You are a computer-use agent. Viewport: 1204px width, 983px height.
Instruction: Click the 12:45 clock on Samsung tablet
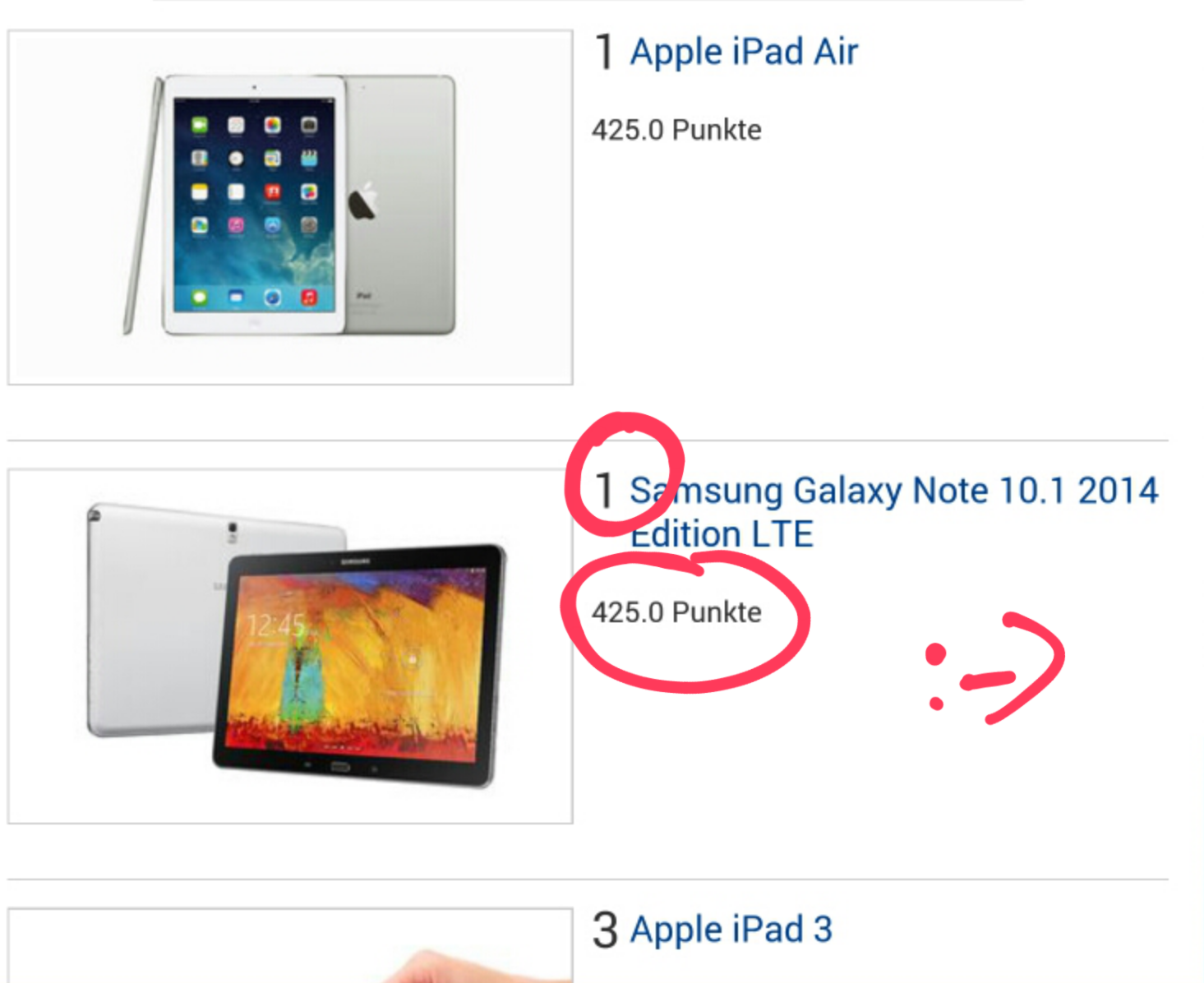click(276, 625)
